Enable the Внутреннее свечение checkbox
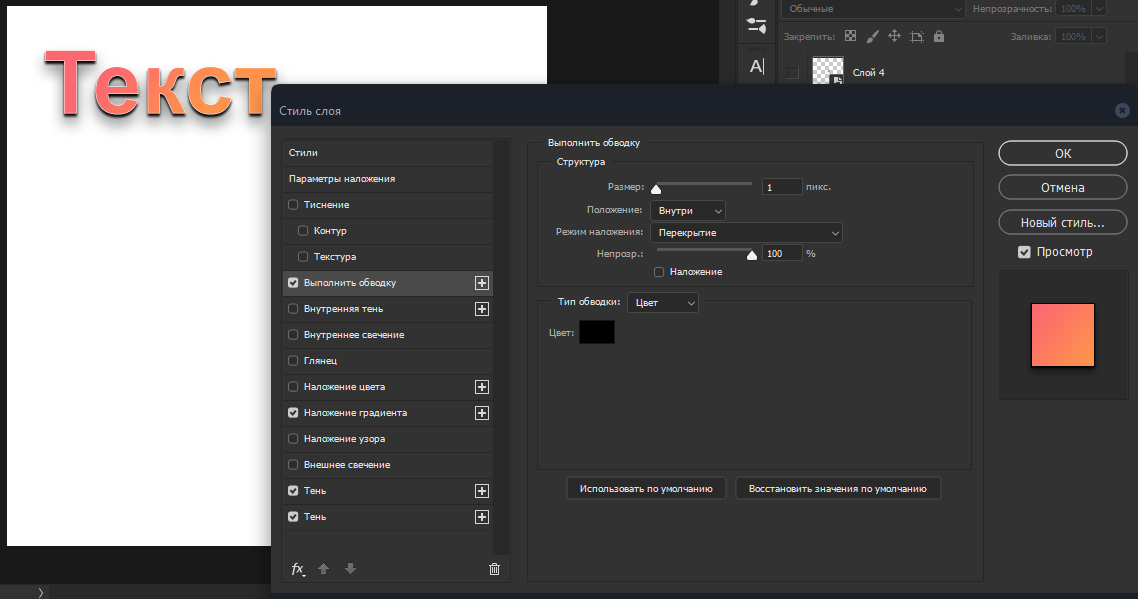 point(293,335)
